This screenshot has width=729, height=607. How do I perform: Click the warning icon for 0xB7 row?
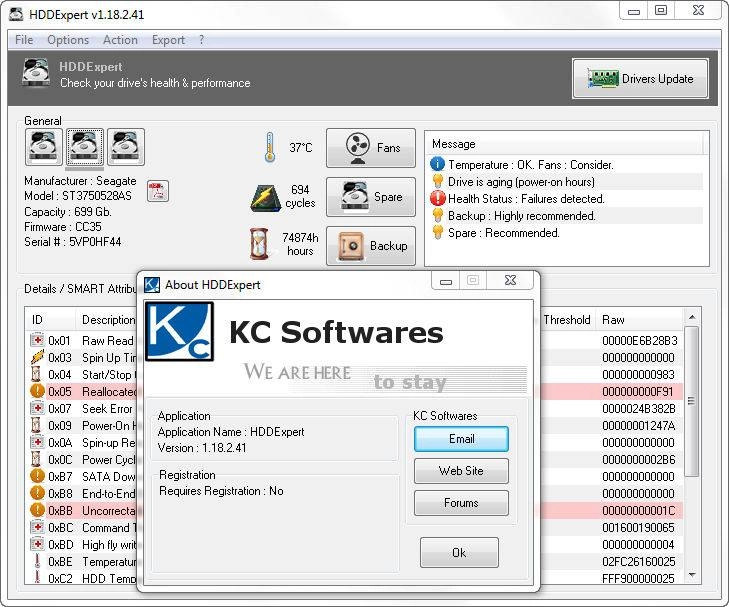coord(37,476)
